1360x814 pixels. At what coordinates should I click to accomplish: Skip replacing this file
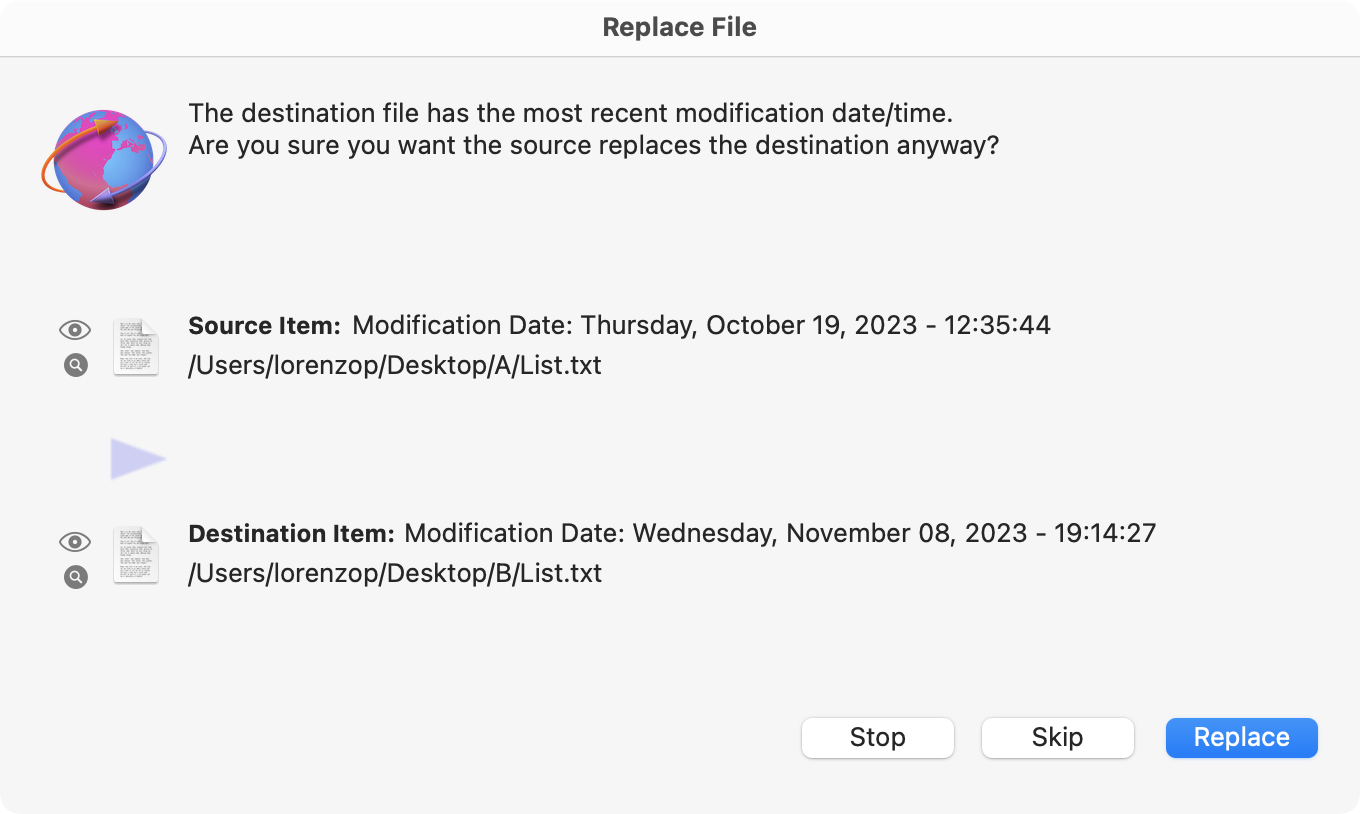(1058, 738)
